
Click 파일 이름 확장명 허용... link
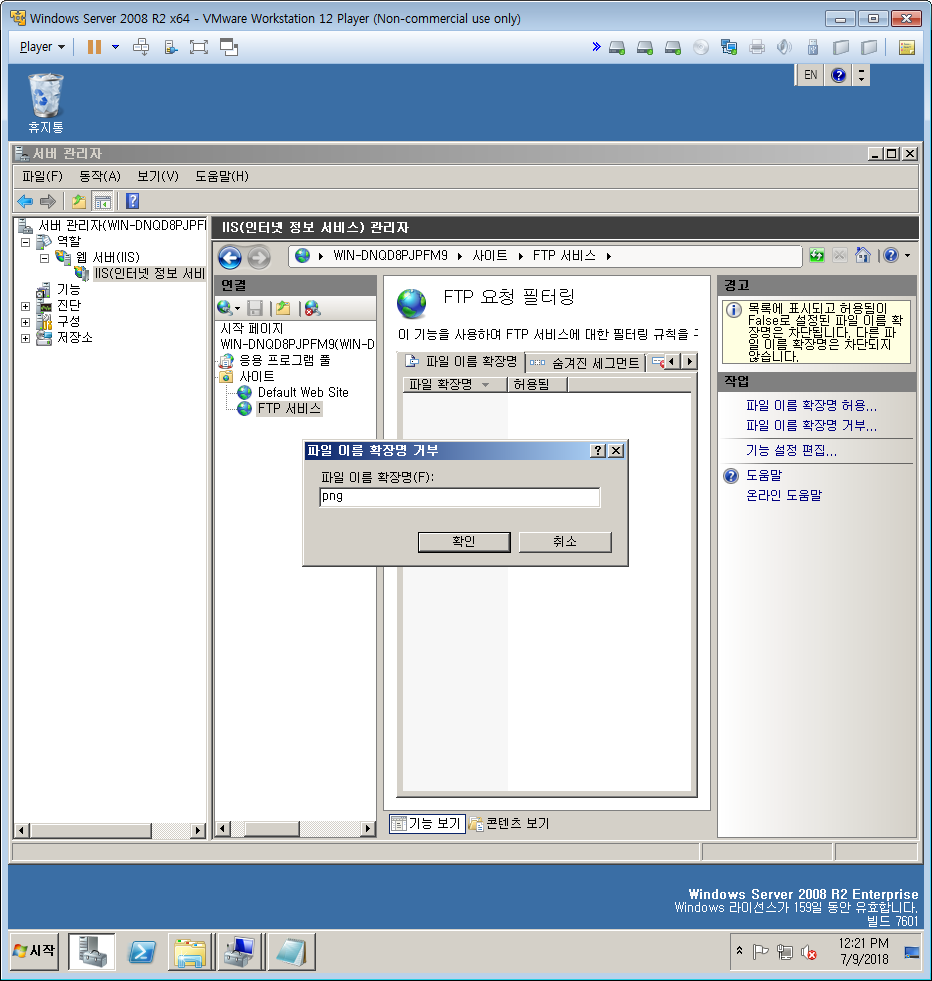(x=811, y=406)
